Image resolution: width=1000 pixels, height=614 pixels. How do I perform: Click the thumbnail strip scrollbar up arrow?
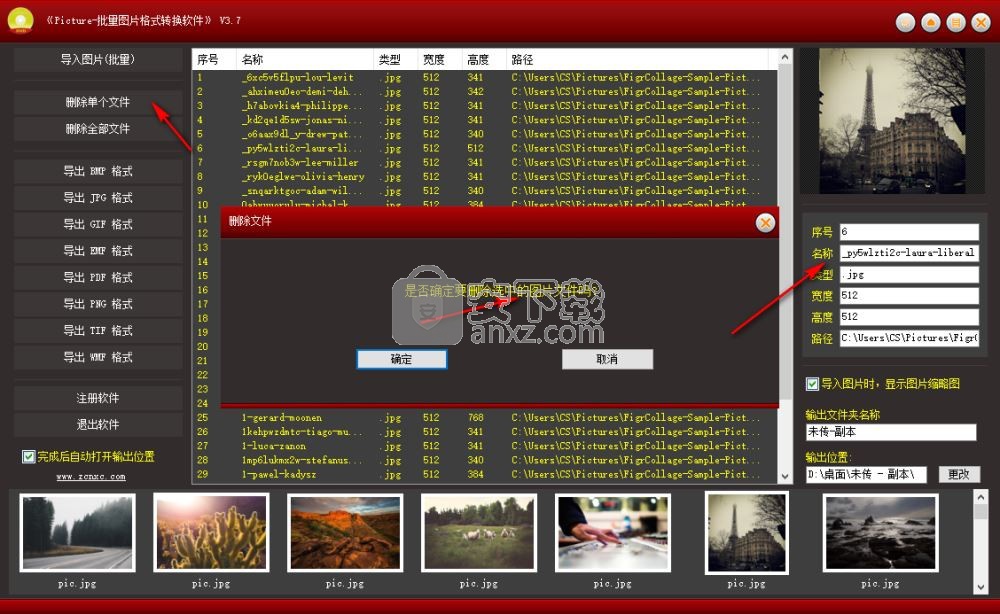(981, 497)
